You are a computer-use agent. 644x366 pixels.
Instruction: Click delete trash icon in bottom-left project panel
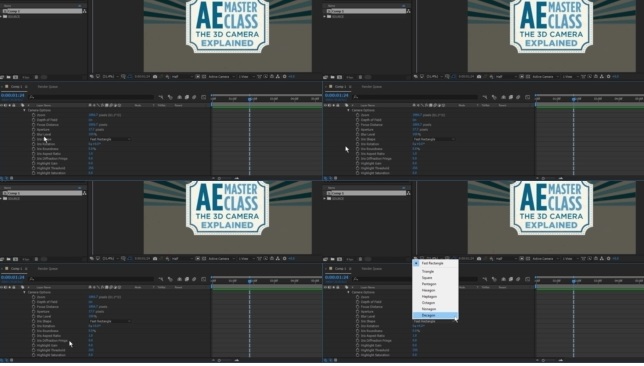(x=36, y=259)
